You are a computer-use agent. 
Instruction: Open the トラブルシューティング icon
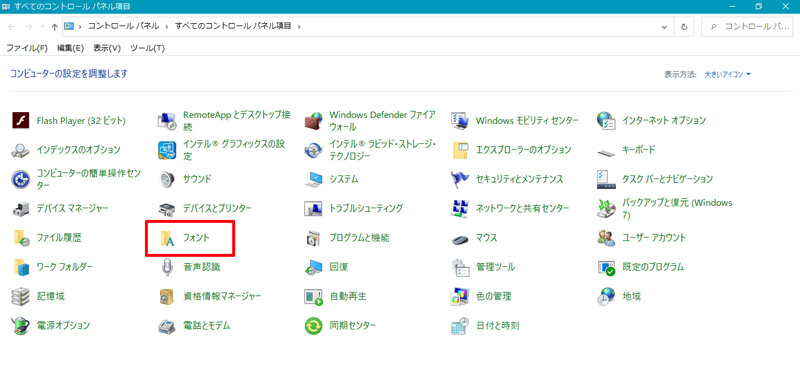point(314,208)
